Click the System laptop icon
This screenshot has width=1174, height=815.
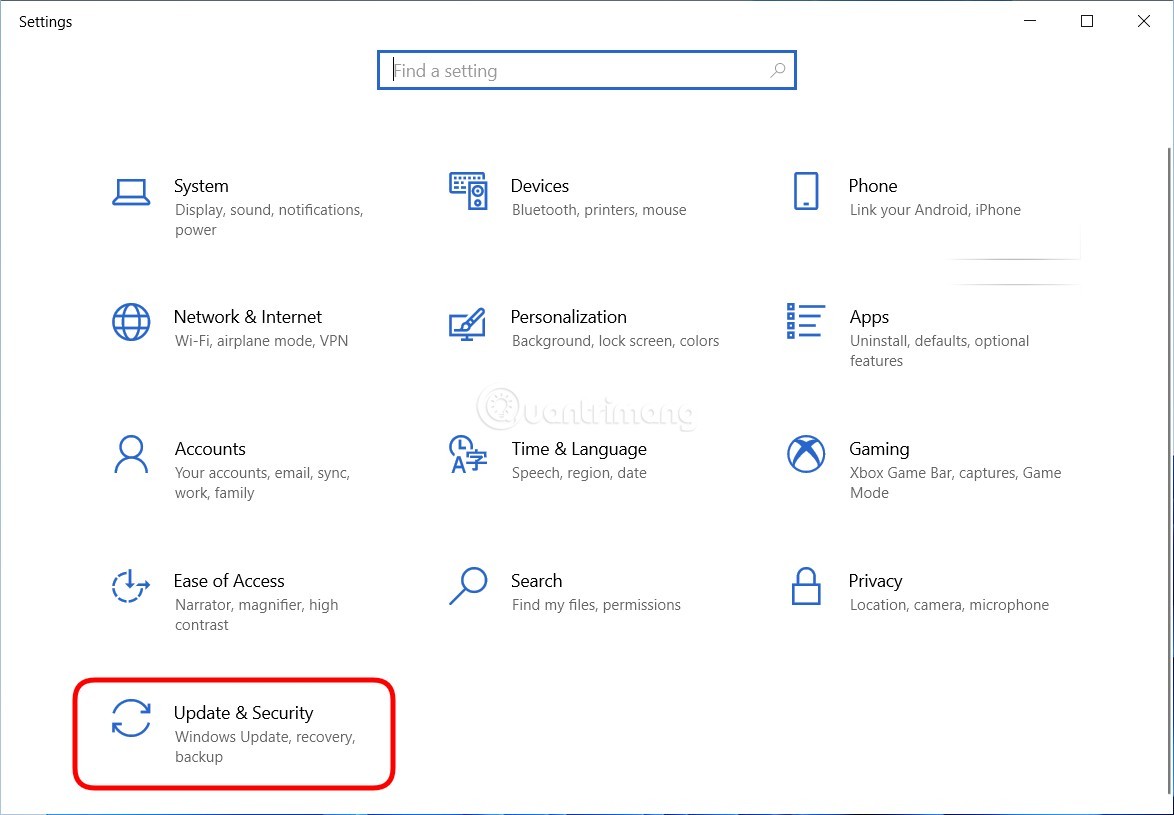[131, 192]
